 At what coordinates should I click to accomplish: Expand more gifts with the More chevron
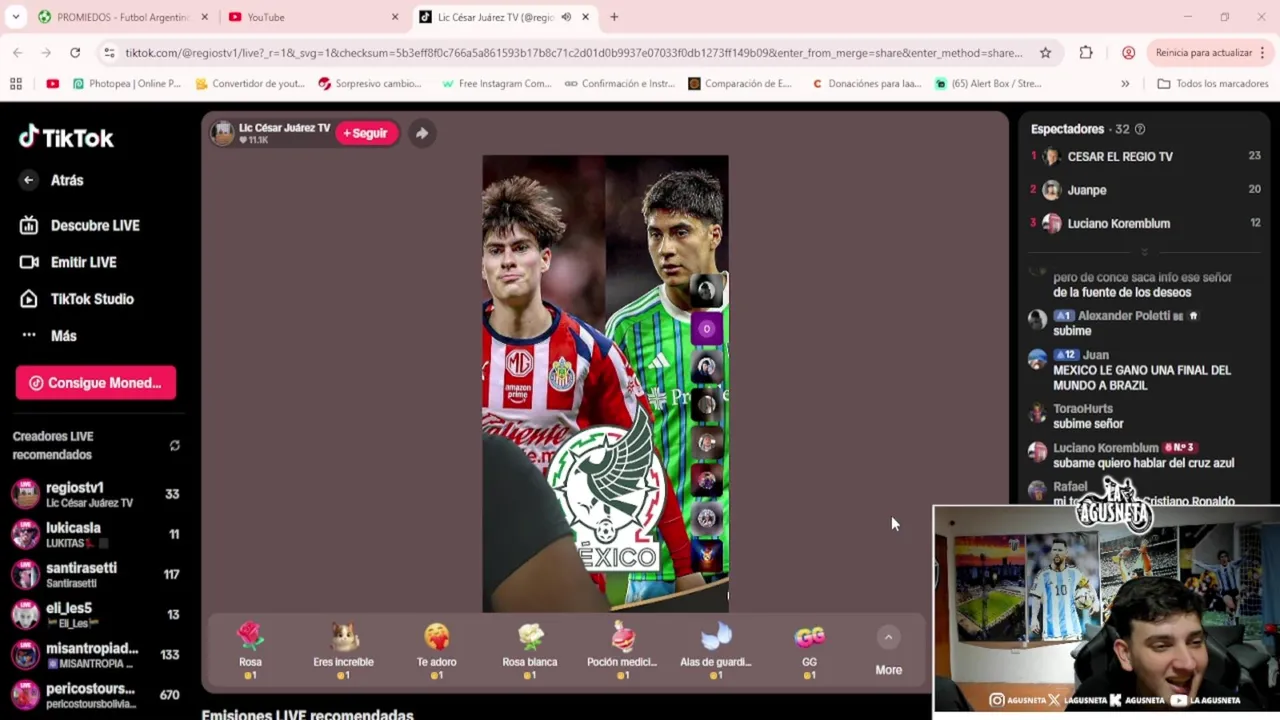[888, 638]
